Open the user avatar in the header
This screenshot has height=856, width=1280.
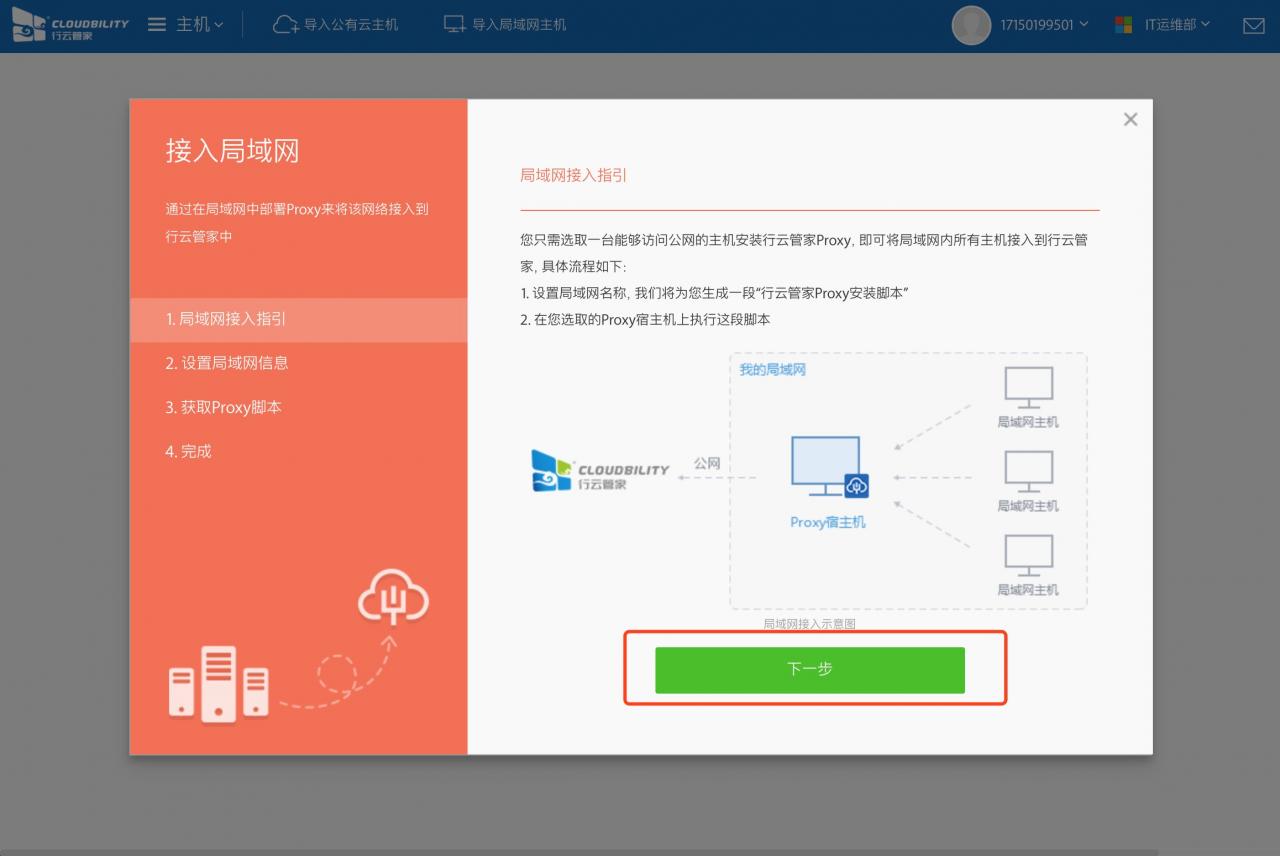971,25
